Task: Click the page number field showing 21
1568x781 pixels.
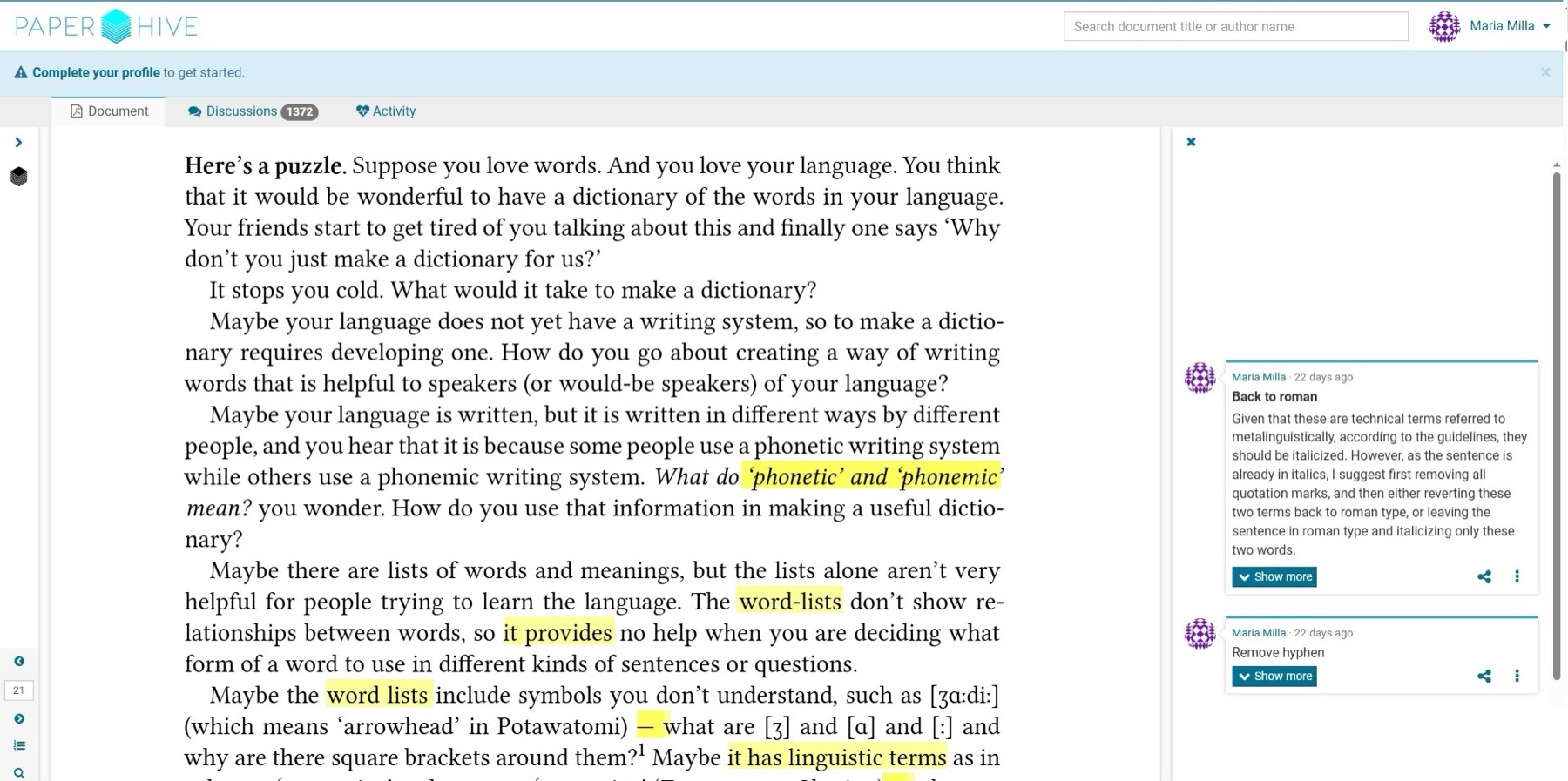Action: (19, 690)
